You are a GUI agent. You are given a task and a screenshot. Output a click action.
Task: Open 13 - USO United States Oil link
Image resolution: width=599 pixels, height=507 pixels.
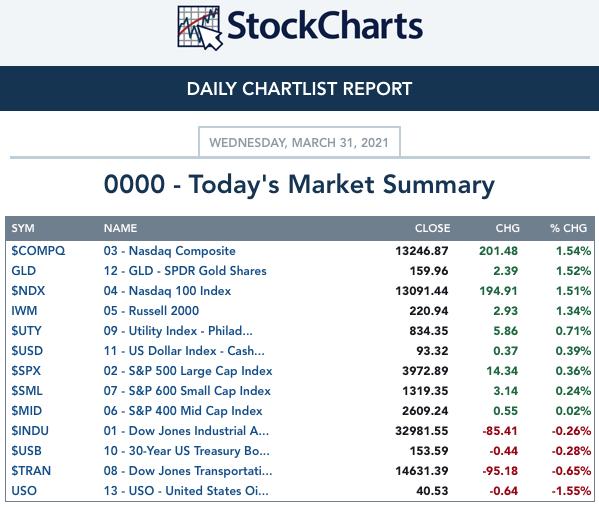tap(186, 491)
